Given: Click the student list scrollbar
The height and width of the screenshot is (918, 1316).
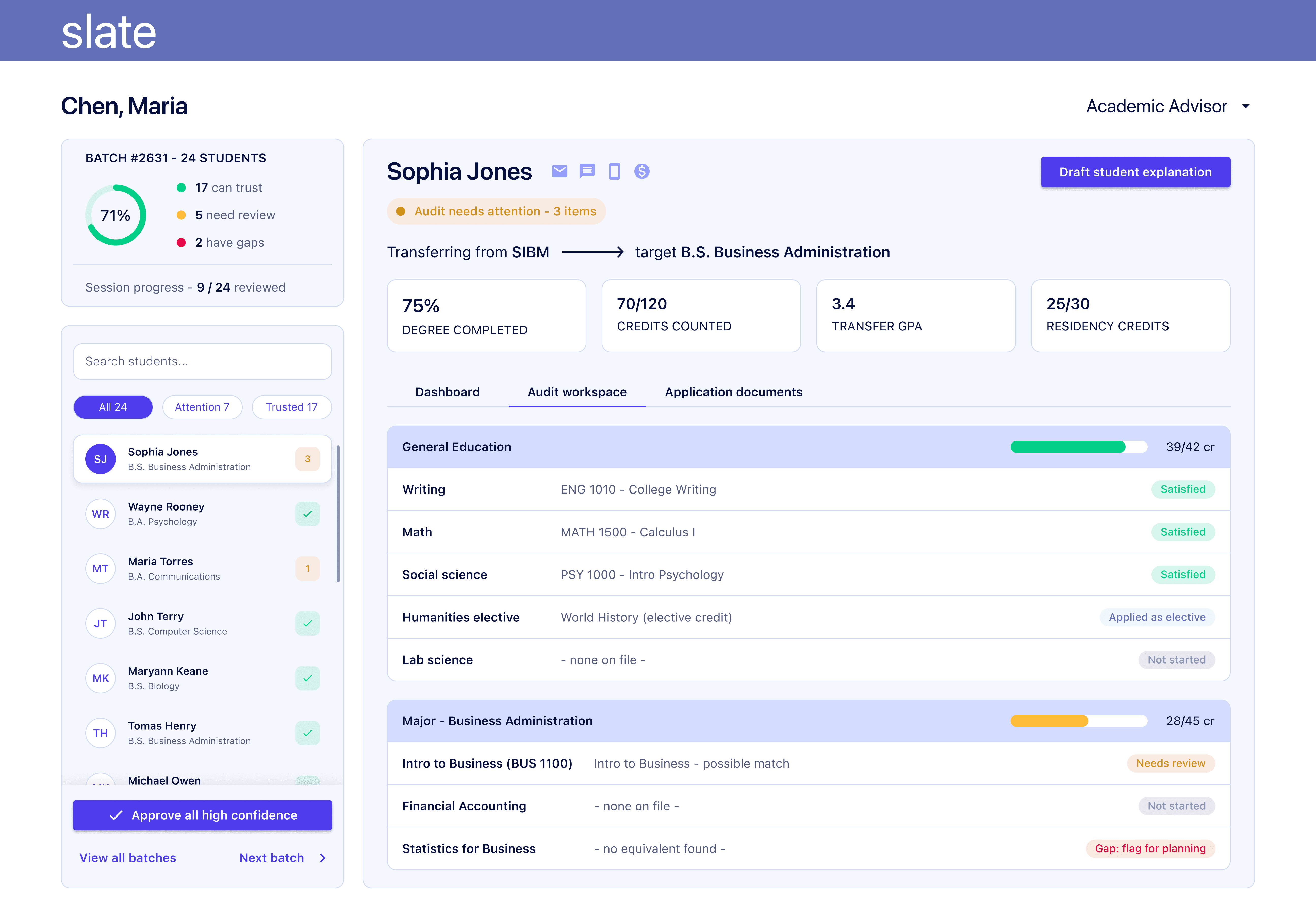Looking at the screenshot, I should [338, 514].
